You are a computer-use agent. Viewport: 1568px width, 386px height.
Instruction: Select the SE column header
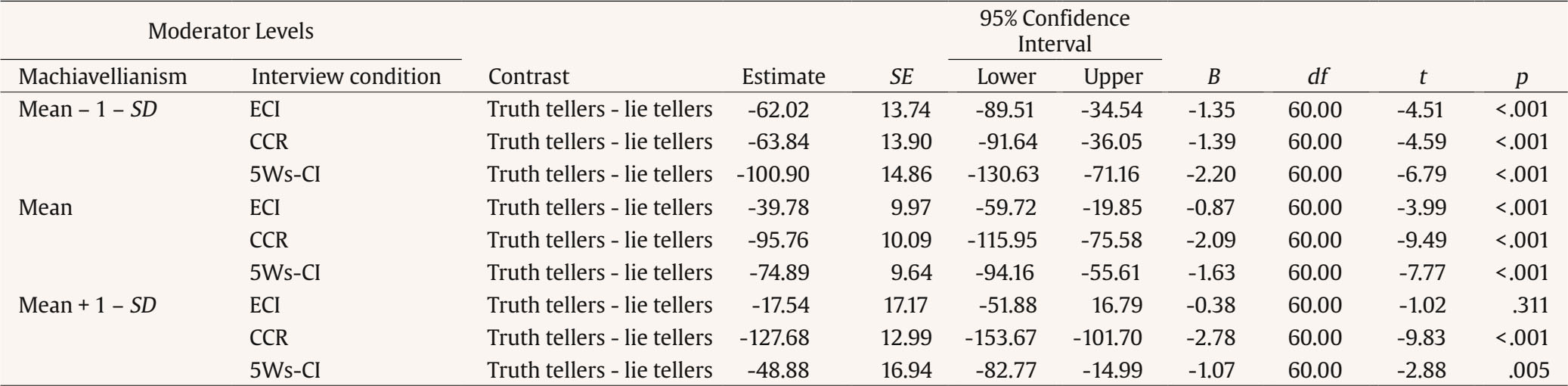(x=900, y=76)
